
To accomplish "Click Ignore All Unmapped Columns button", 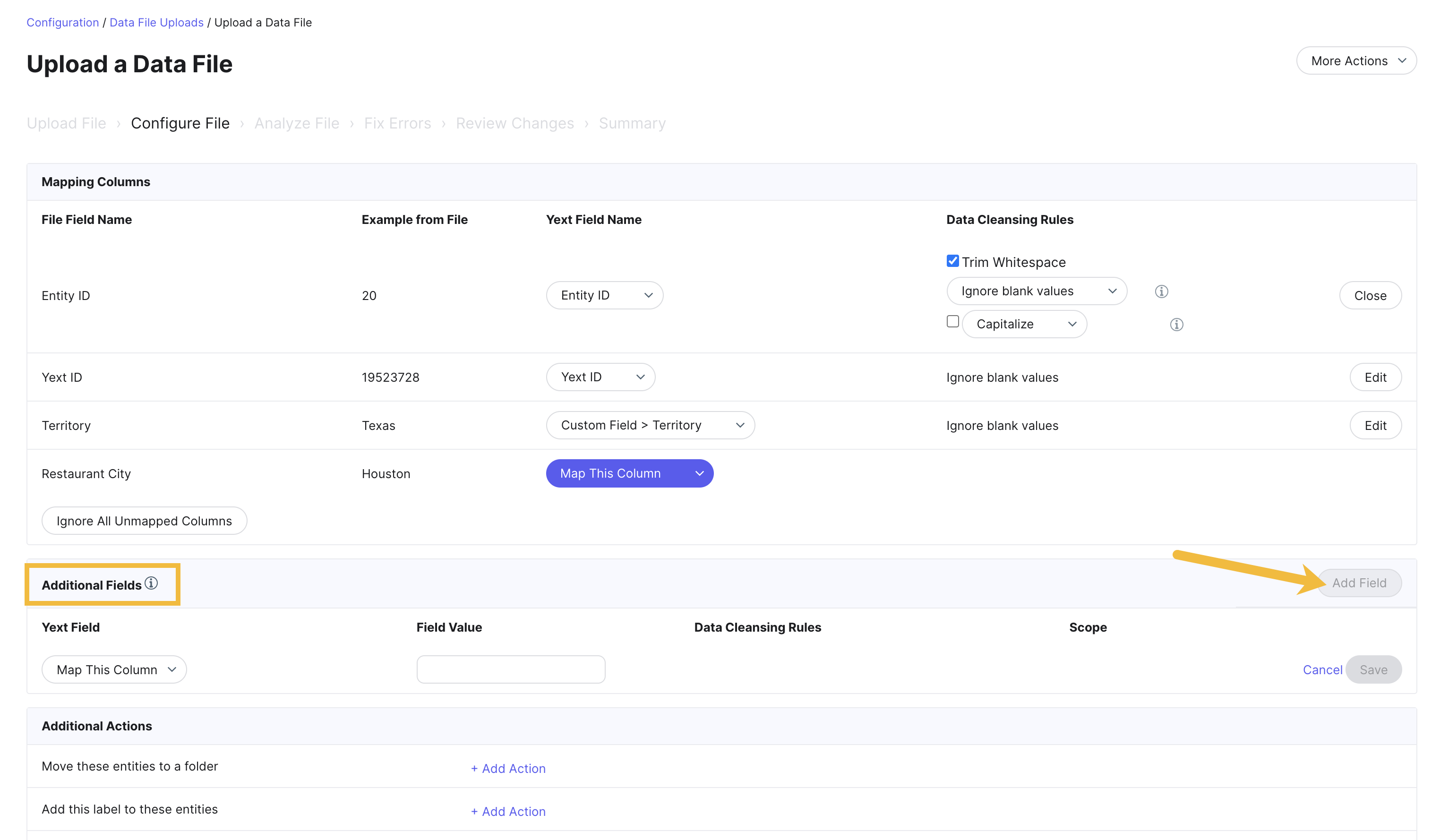I will pos(144,521).
